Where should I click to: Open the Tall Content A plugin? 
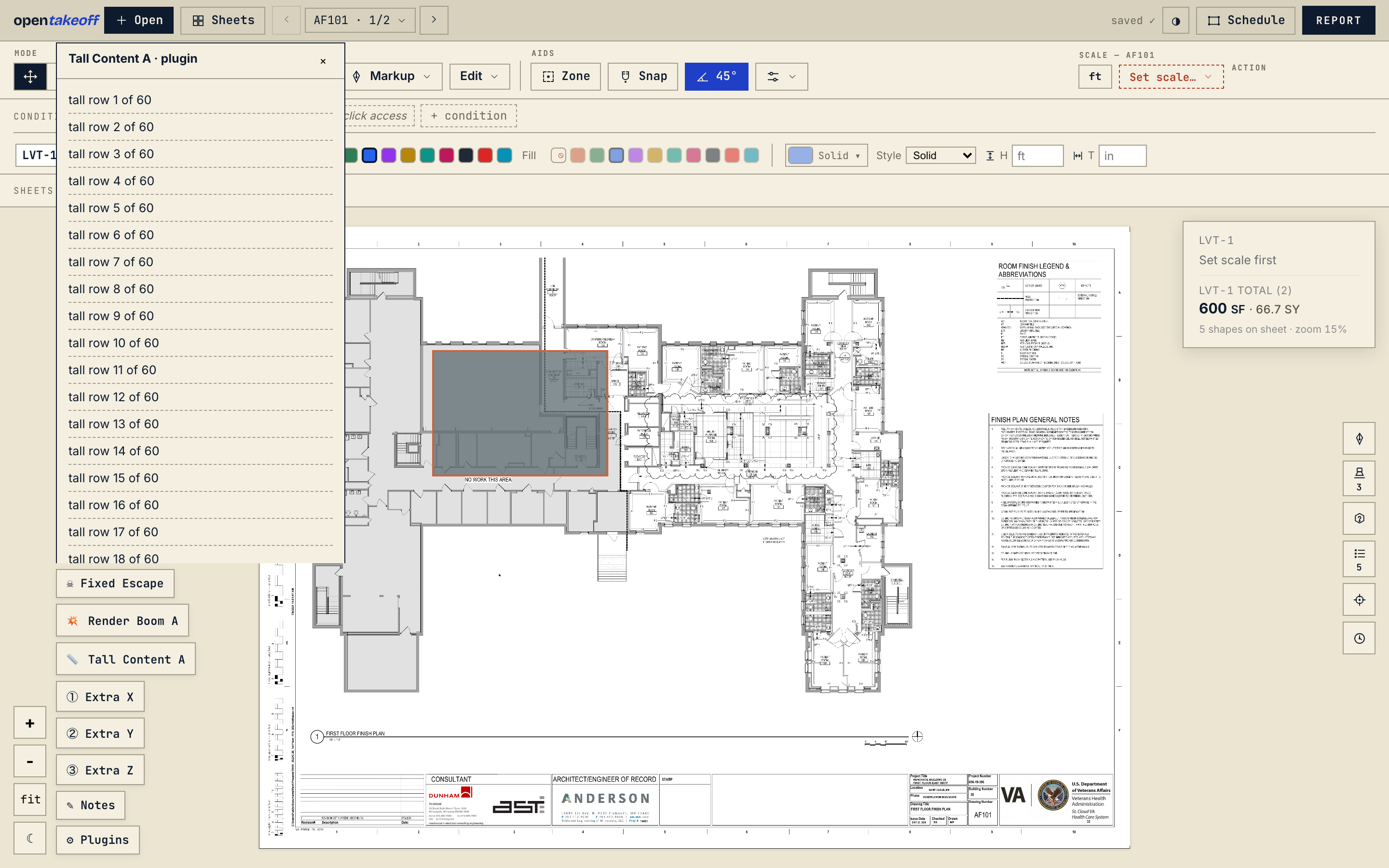126,659
